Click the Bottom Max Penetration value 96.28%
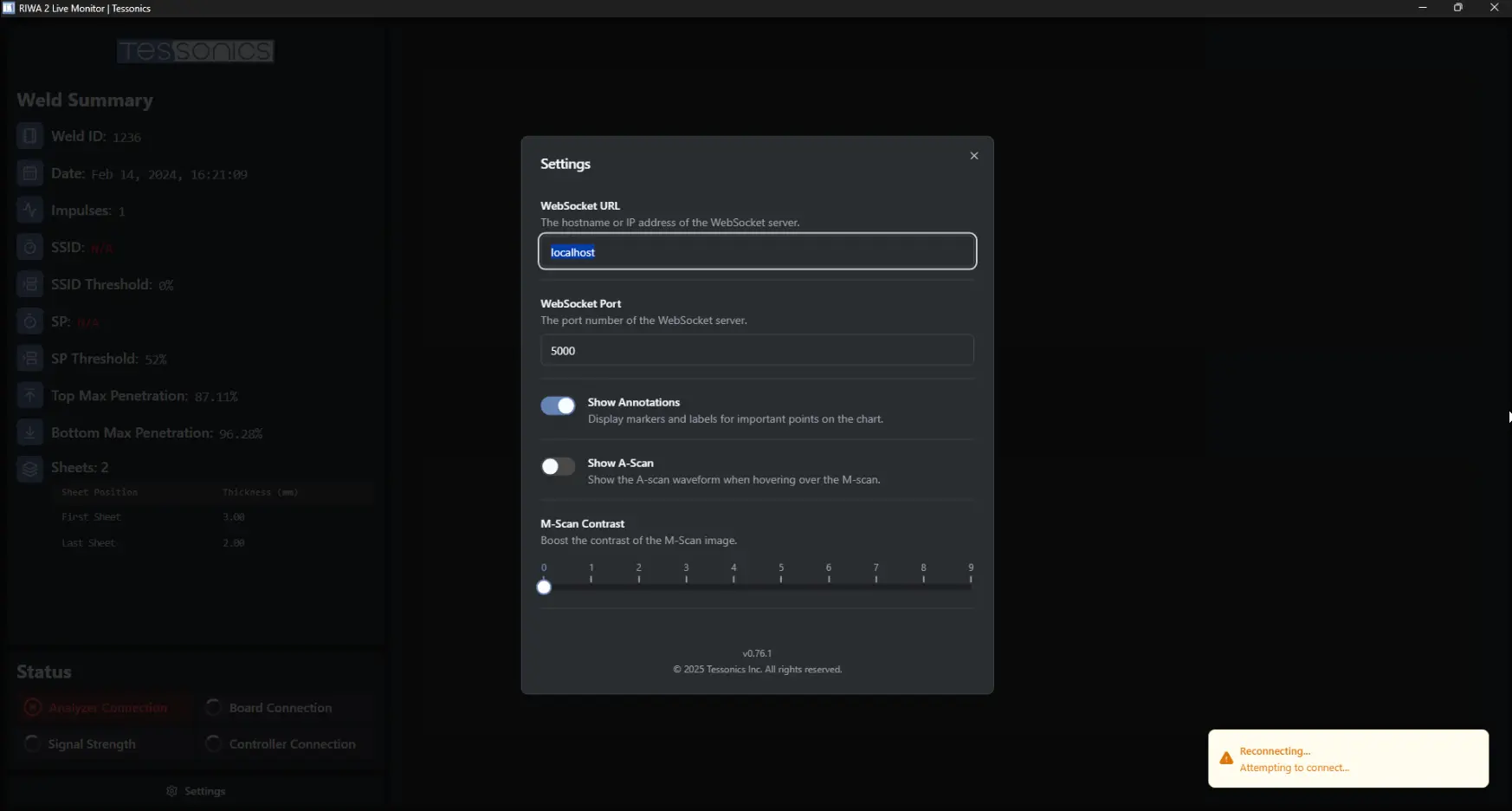Image resolution: width=1512 pixels, height=811 pixels. pos(241,434)
